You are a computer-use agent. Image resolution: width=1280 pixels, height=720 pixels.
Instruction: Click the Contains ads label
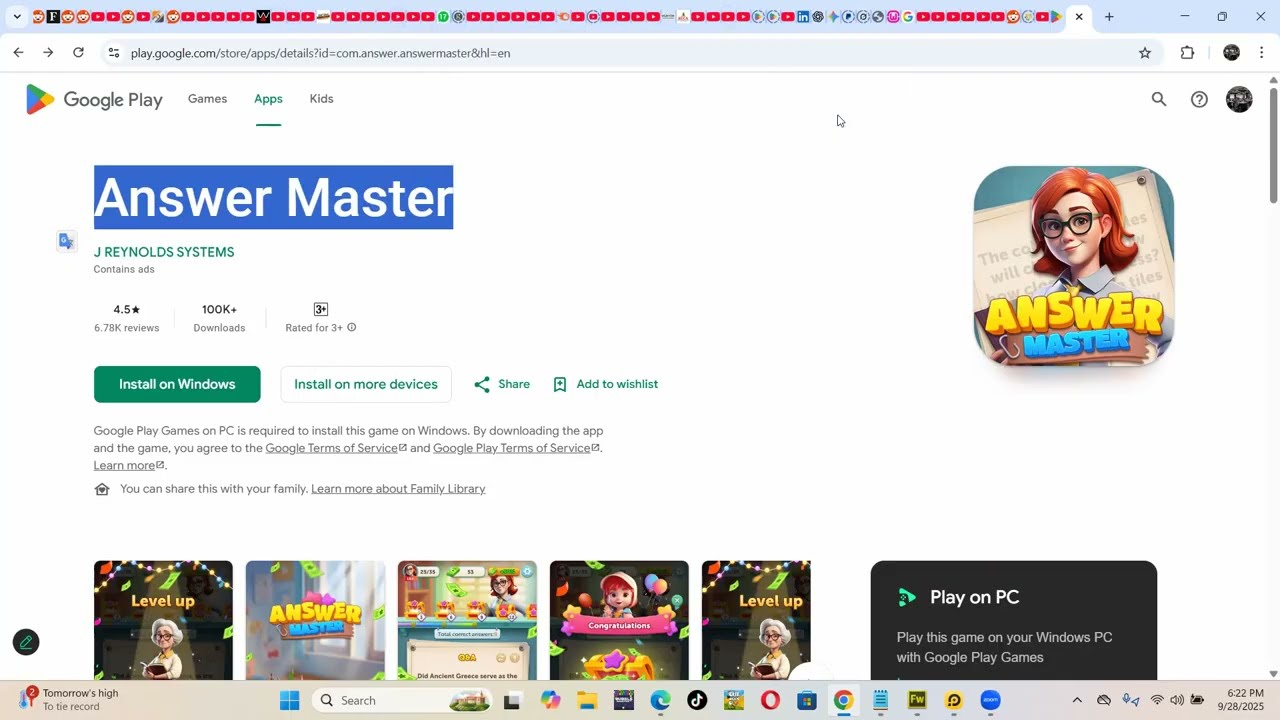click(x=124, y=269)
